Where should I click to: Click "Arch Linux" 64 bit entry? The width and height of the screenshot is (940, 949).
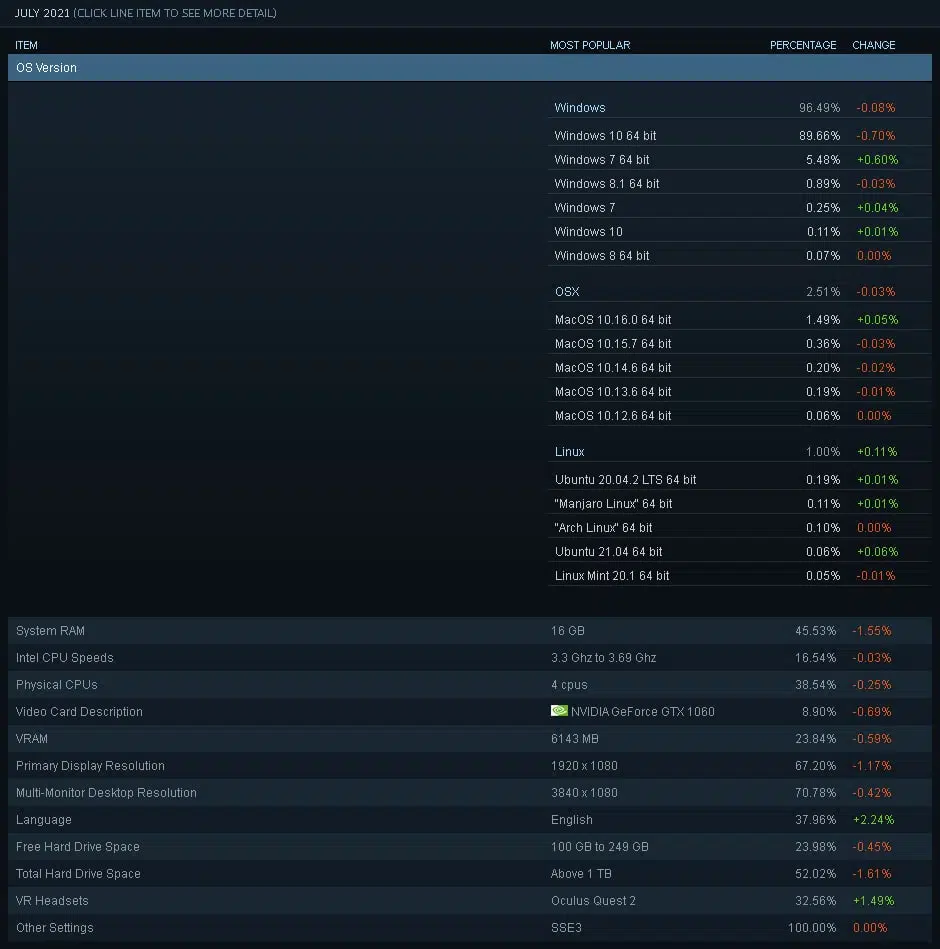[x=740, y=528]
